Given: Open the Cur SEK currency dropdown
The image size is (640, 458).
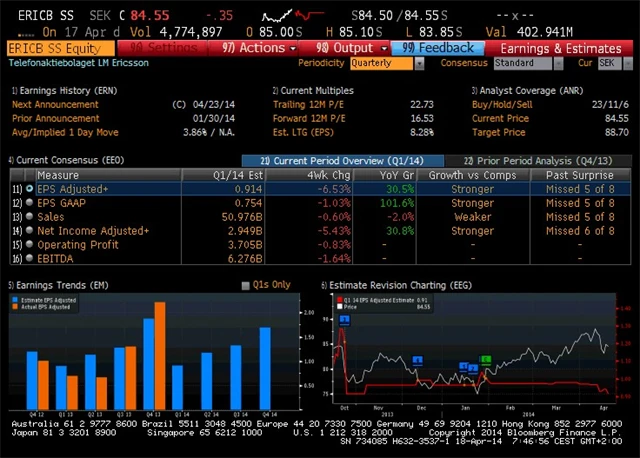Looking at the screenshot, I should [x=608, y=63].
